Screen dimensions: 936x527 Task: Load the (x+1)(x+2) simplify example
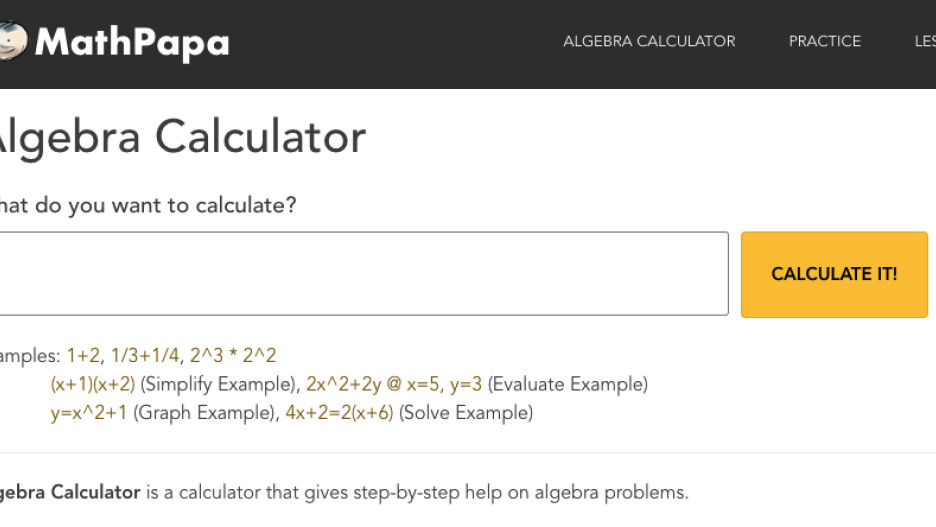click(93, 384)
